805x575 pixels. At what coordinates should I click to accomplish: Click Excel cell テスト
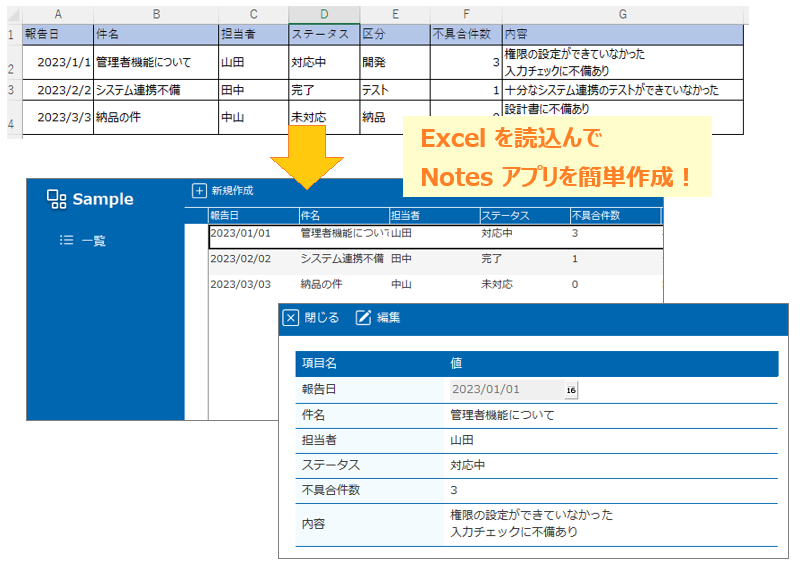pos(395,90)
